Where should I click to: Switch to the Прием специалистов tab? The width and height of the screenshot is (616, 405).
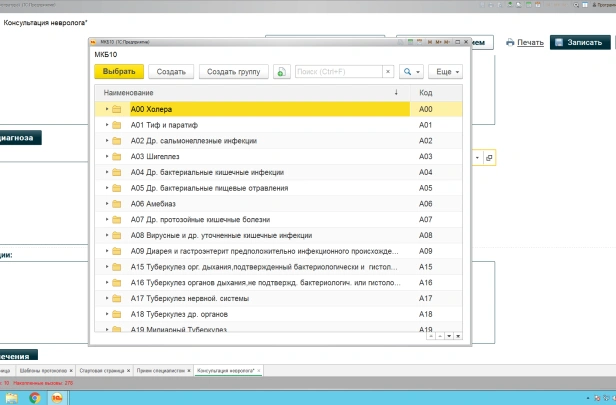[x=160, y=371]
